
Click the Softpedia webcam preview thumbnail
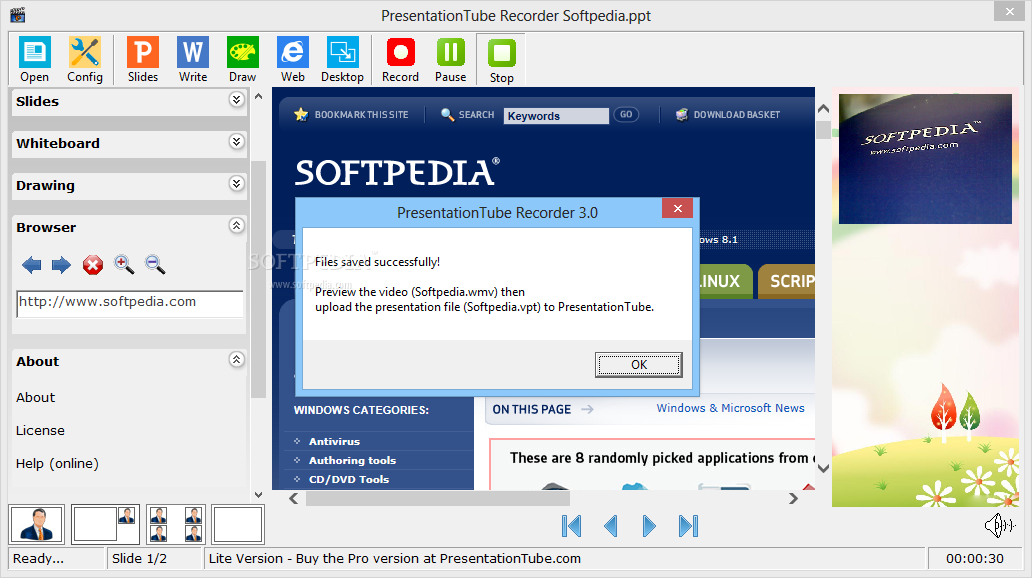tap(925, 159)
